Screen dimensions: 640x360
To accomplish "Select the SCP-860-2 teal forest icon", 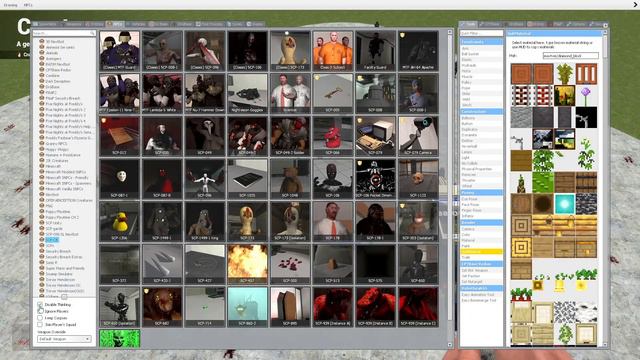I will (247, 307).
